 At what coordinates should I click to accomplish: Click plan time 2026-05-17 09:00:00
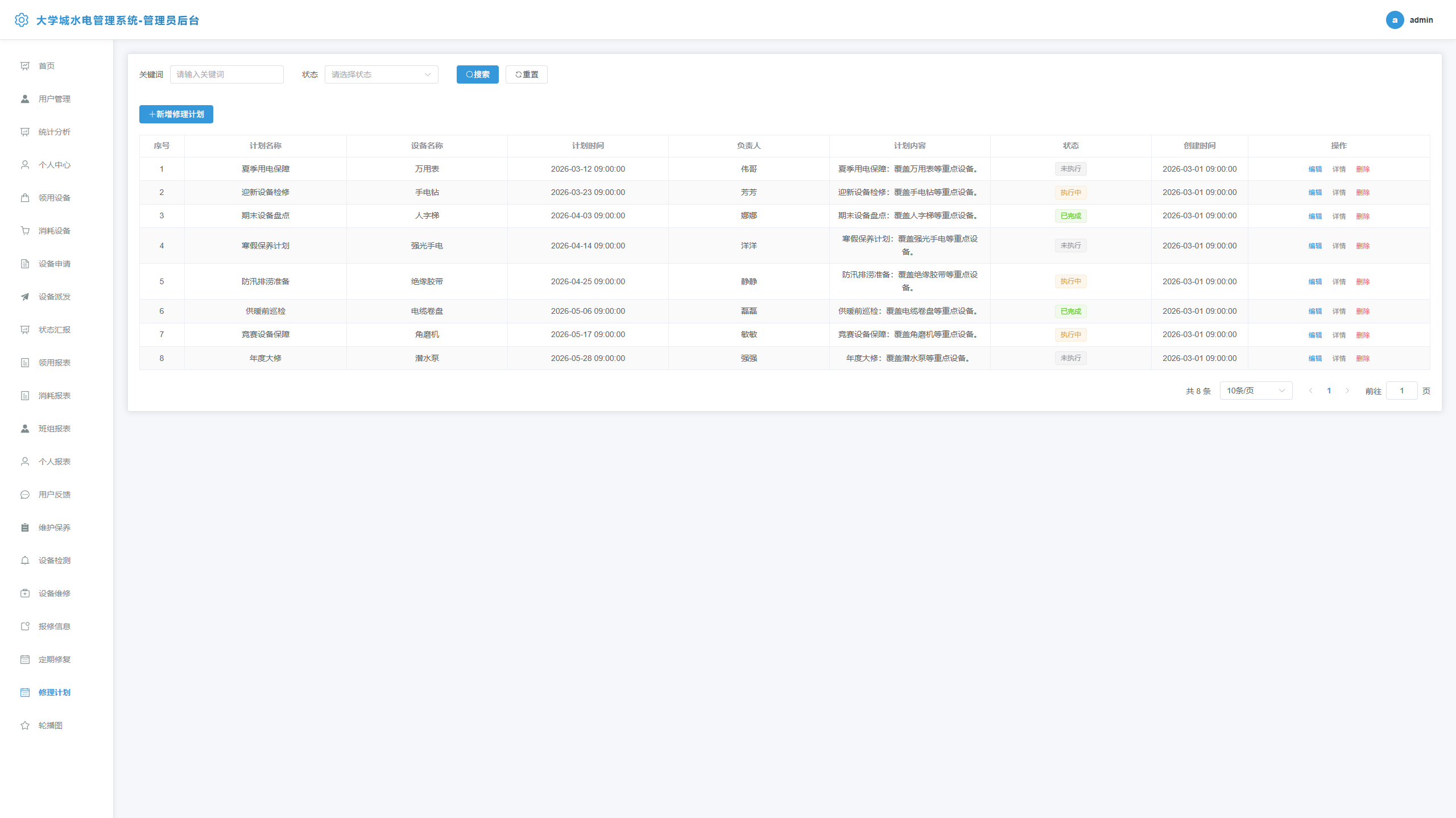pos(588,334)
